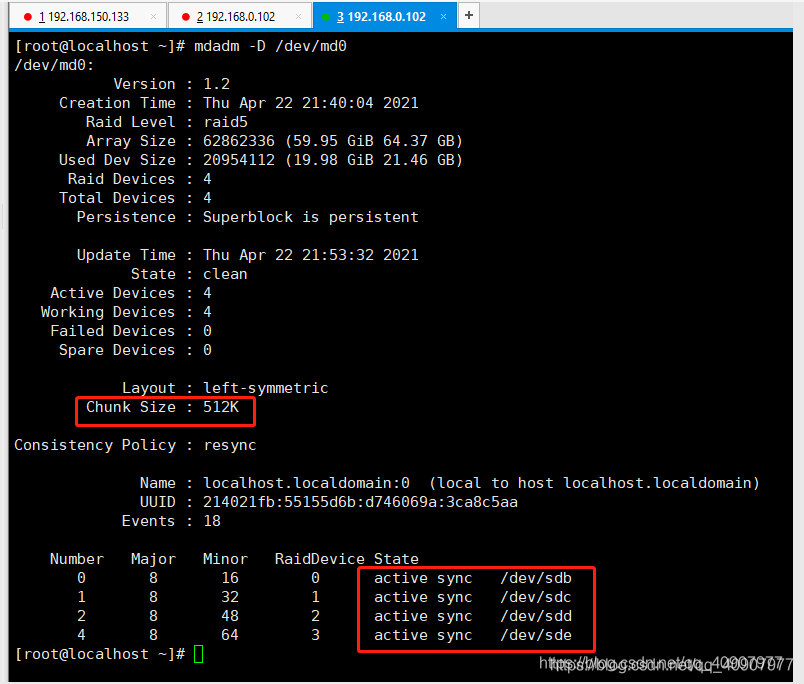Click Used Dev Size value '20954112'
The image size is (804, 684).
click(x=239, y=160)
